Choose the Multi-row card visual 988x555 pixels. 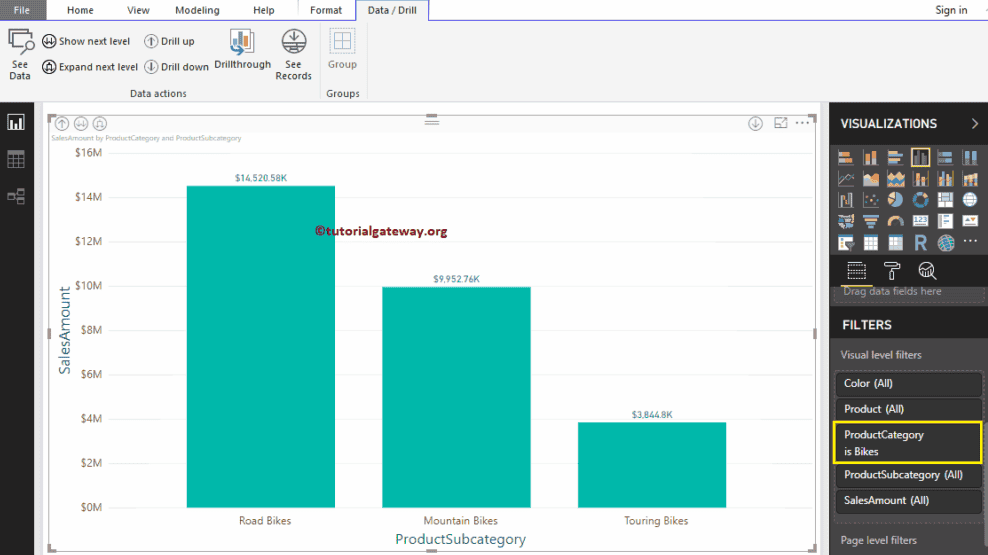click(x=945, y=221)
